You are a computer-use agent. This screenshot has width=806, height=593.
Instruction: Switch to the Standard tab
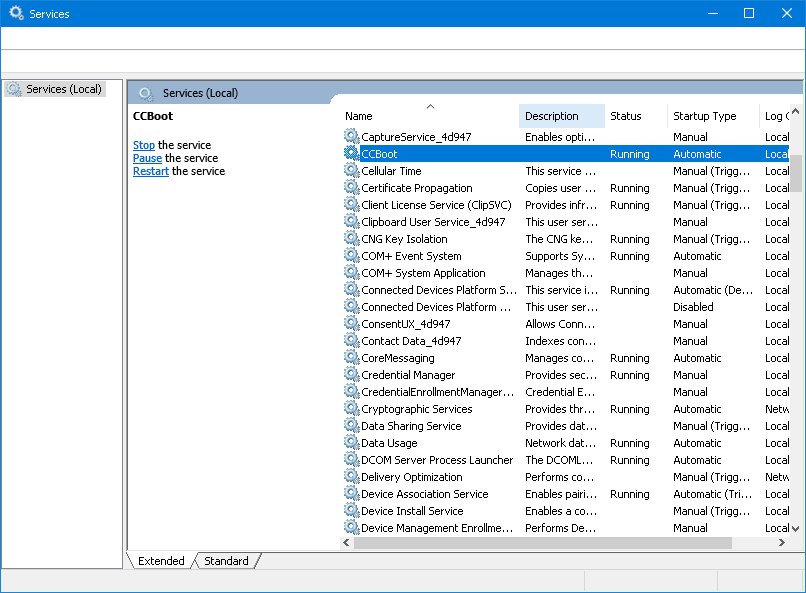(225, 561)
